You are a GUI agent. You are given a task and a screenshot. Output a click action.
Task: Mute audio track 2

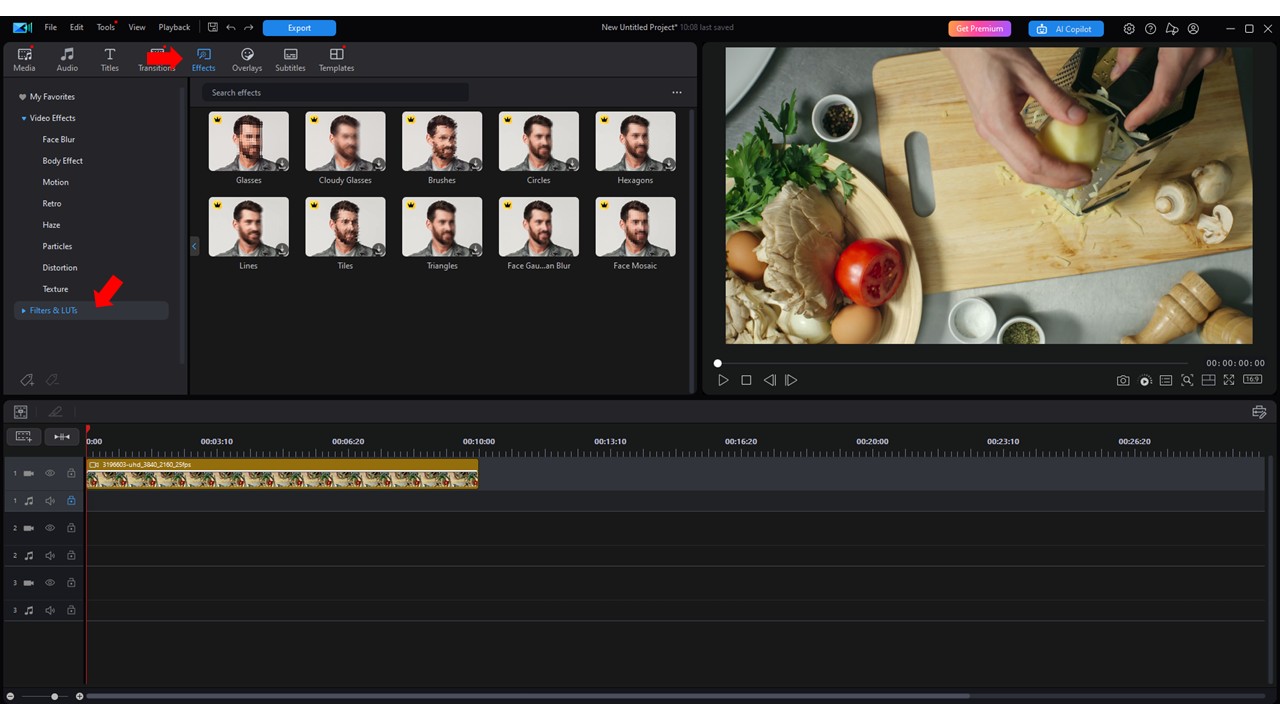50,555
